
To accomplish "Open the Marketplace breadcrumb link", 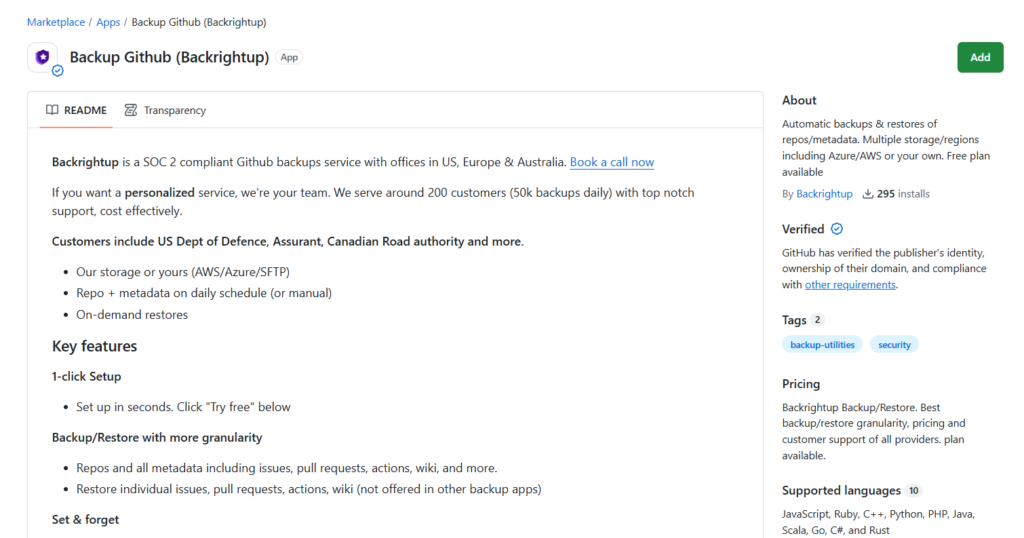I will pos(56,22).
